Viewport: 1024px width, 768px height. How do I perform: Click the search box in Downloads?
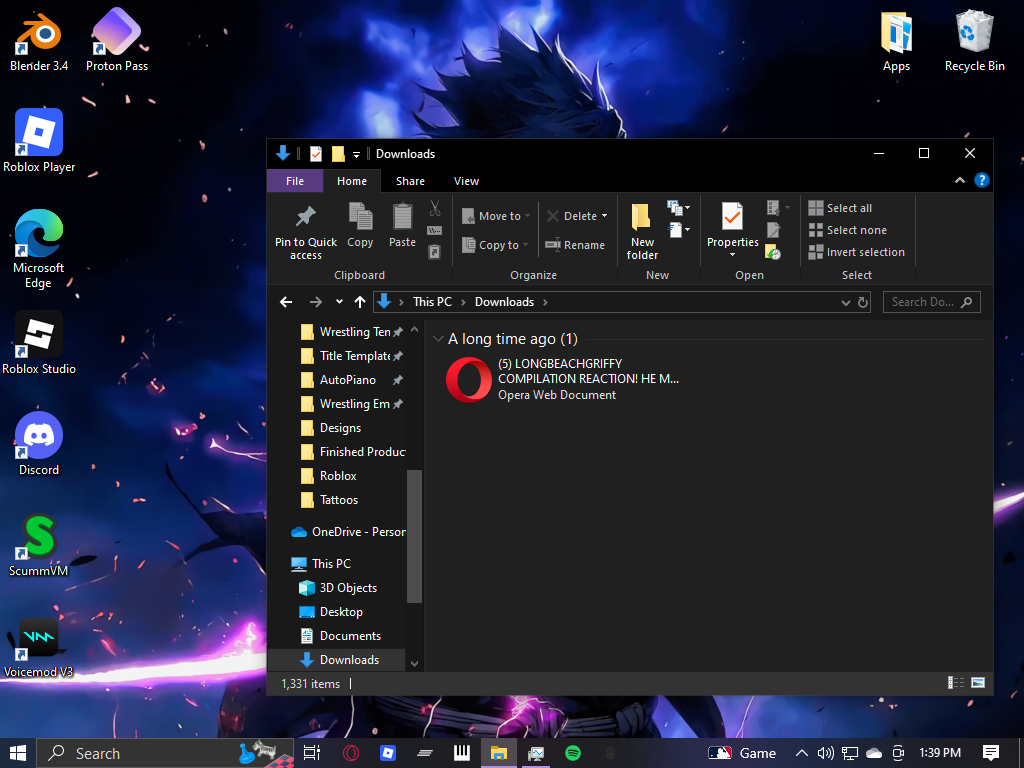(922, 302)
